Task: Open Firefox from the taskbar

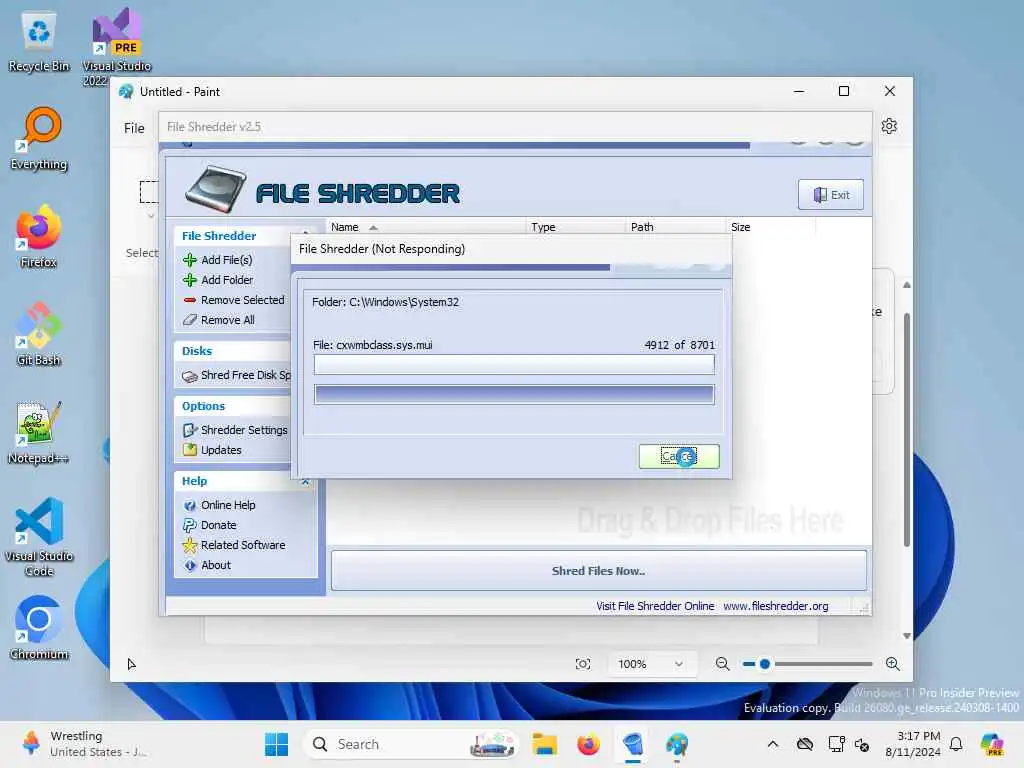Action: click(588, 744)
